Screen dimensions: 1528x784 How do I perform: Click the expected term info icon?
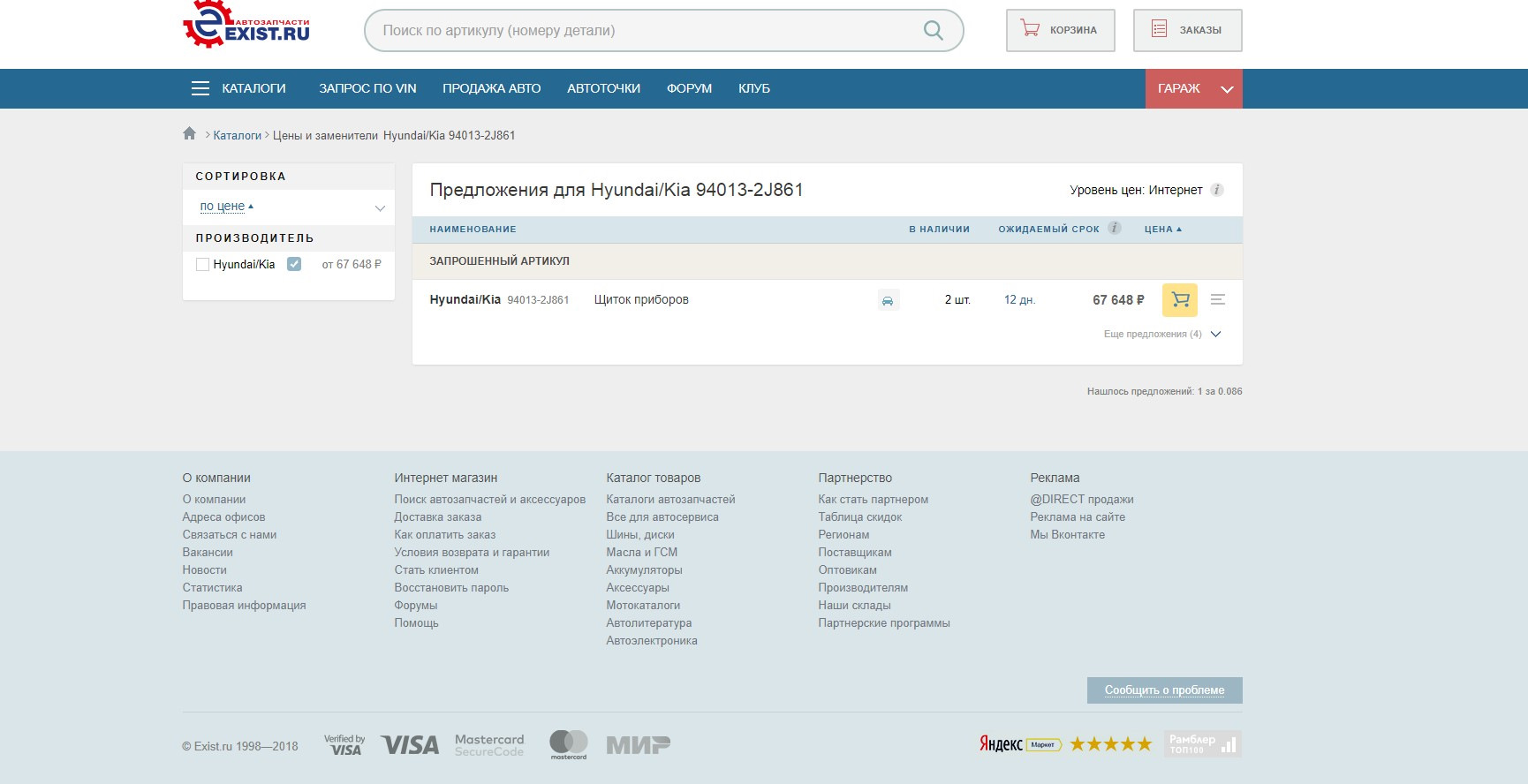(x=1115, y=228)
